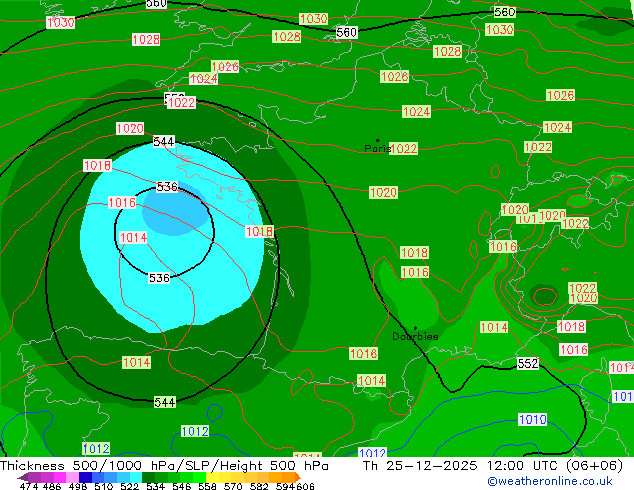Pick the yellow swatch above 570
Image resolution: width=634 pixels, height=490 pixels.
click(237, 477)
